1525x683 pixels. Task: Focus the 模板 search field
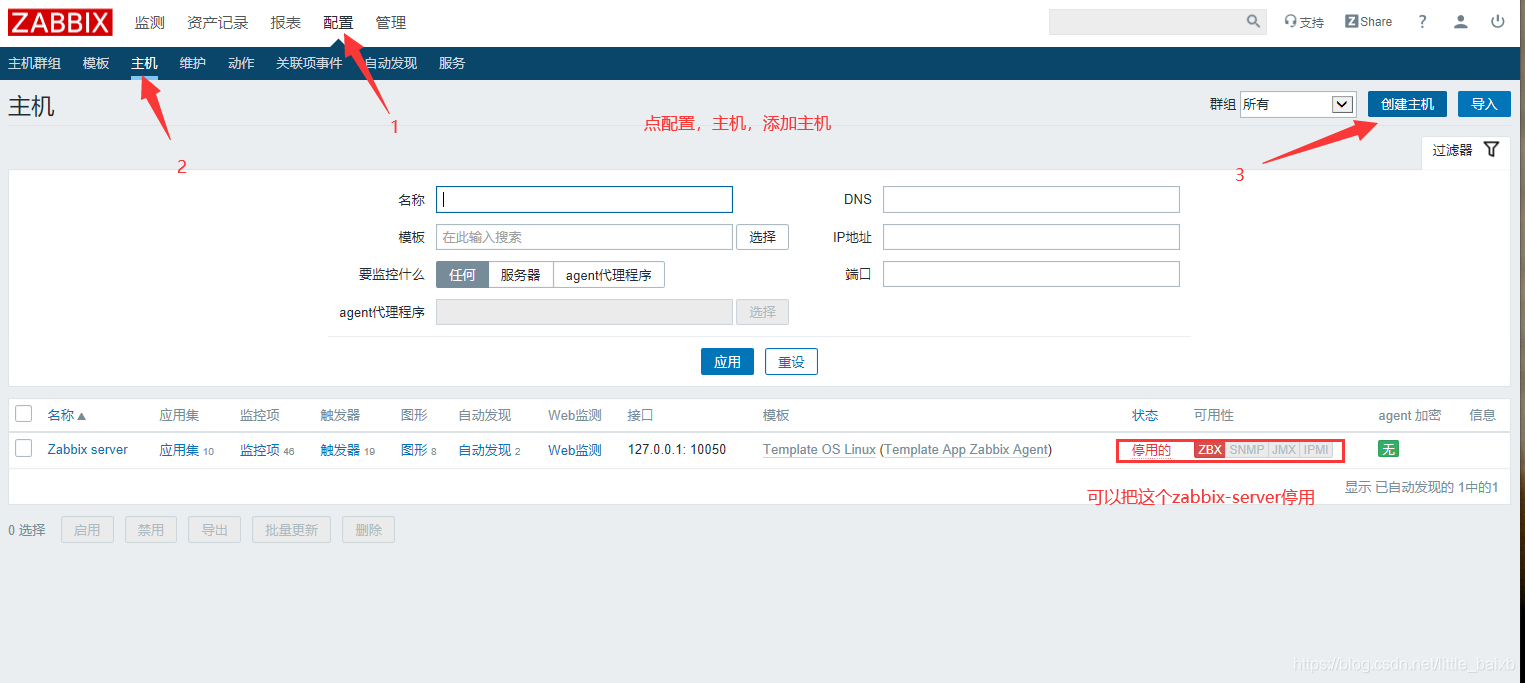[584, 237]
